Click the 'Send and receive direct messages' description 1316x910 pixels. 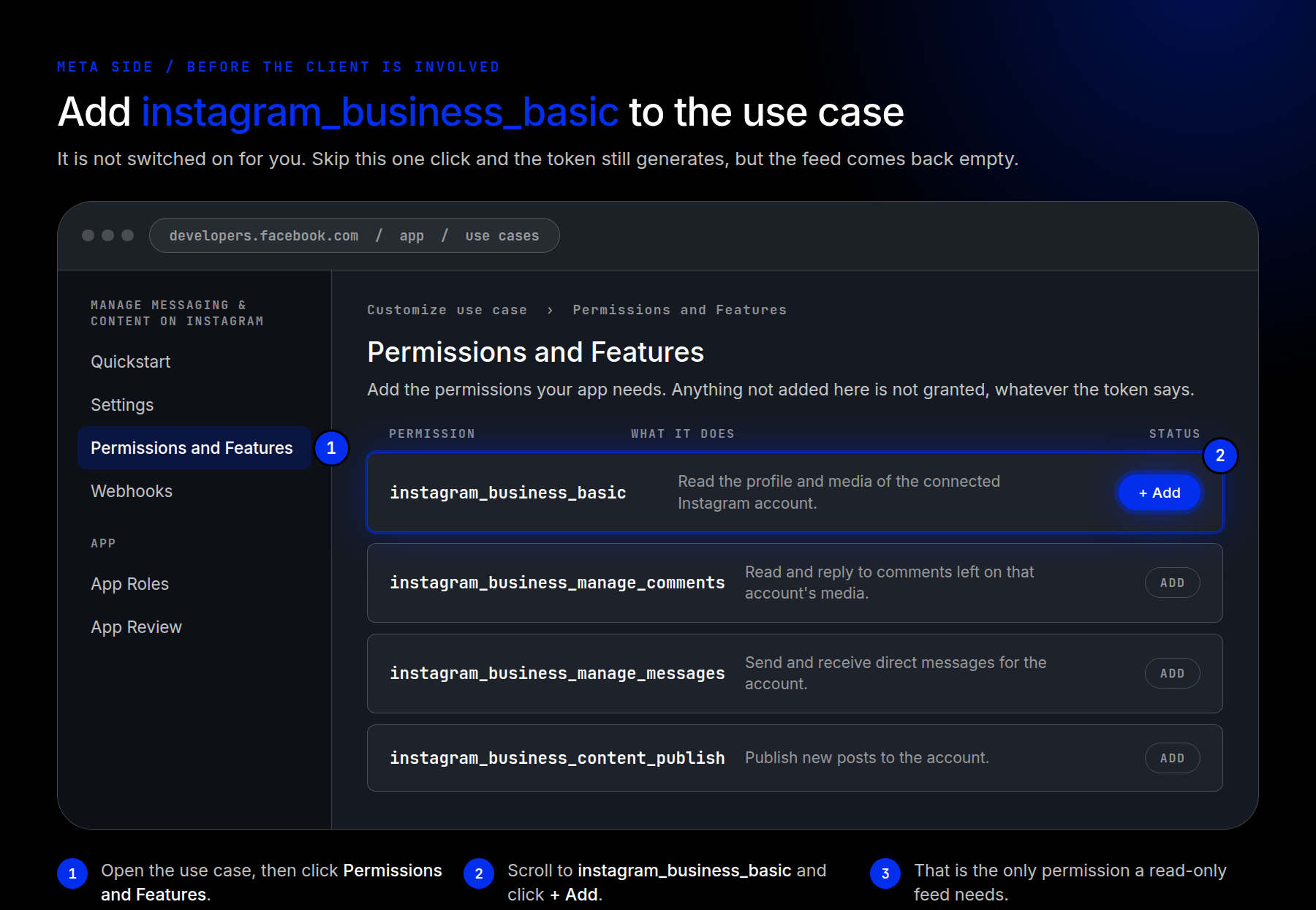point(896,673)
